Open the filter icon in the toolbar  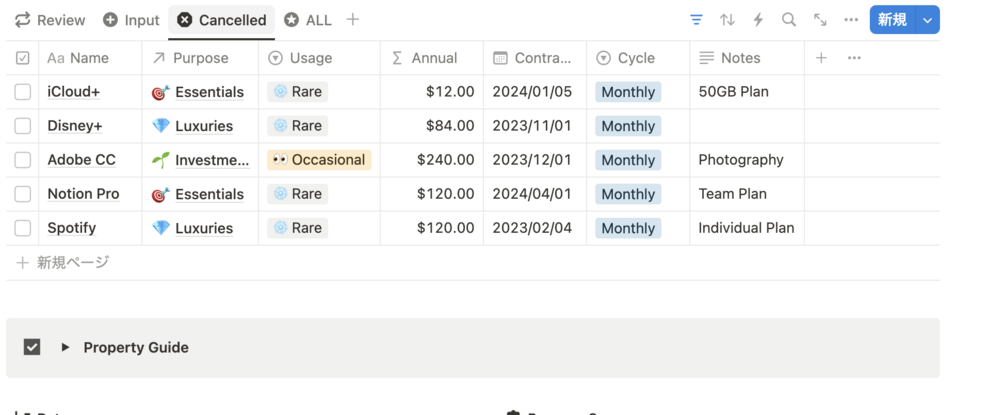[697, 20]
